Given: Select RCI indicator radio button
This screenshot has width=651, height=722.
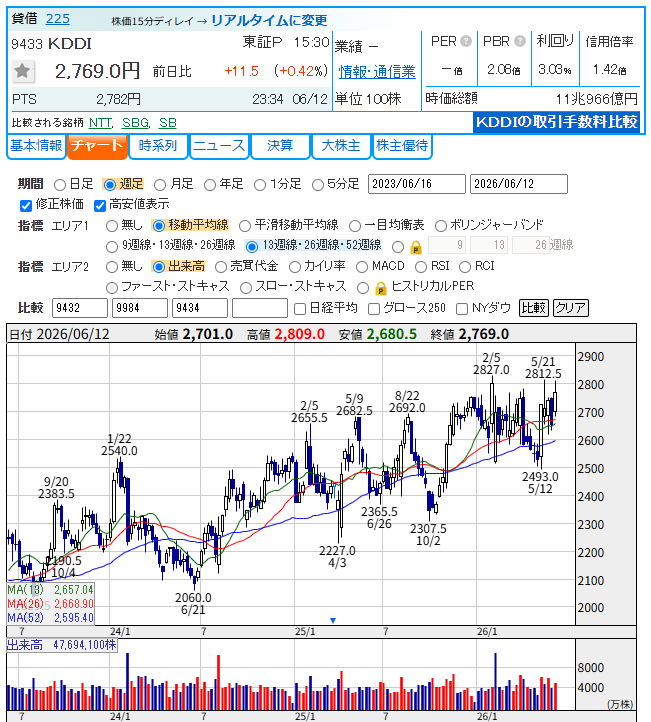Looking at the screenshot, I should [x=465, y=267].
